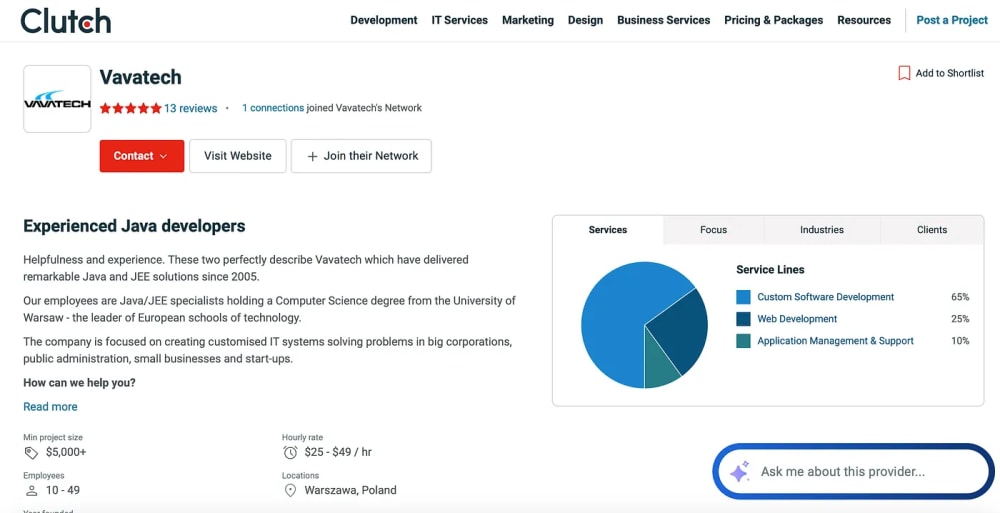Screen dimensions: 1000x513
Task: Click the Ask me about this provider field
Action: (x=853, y=472)
